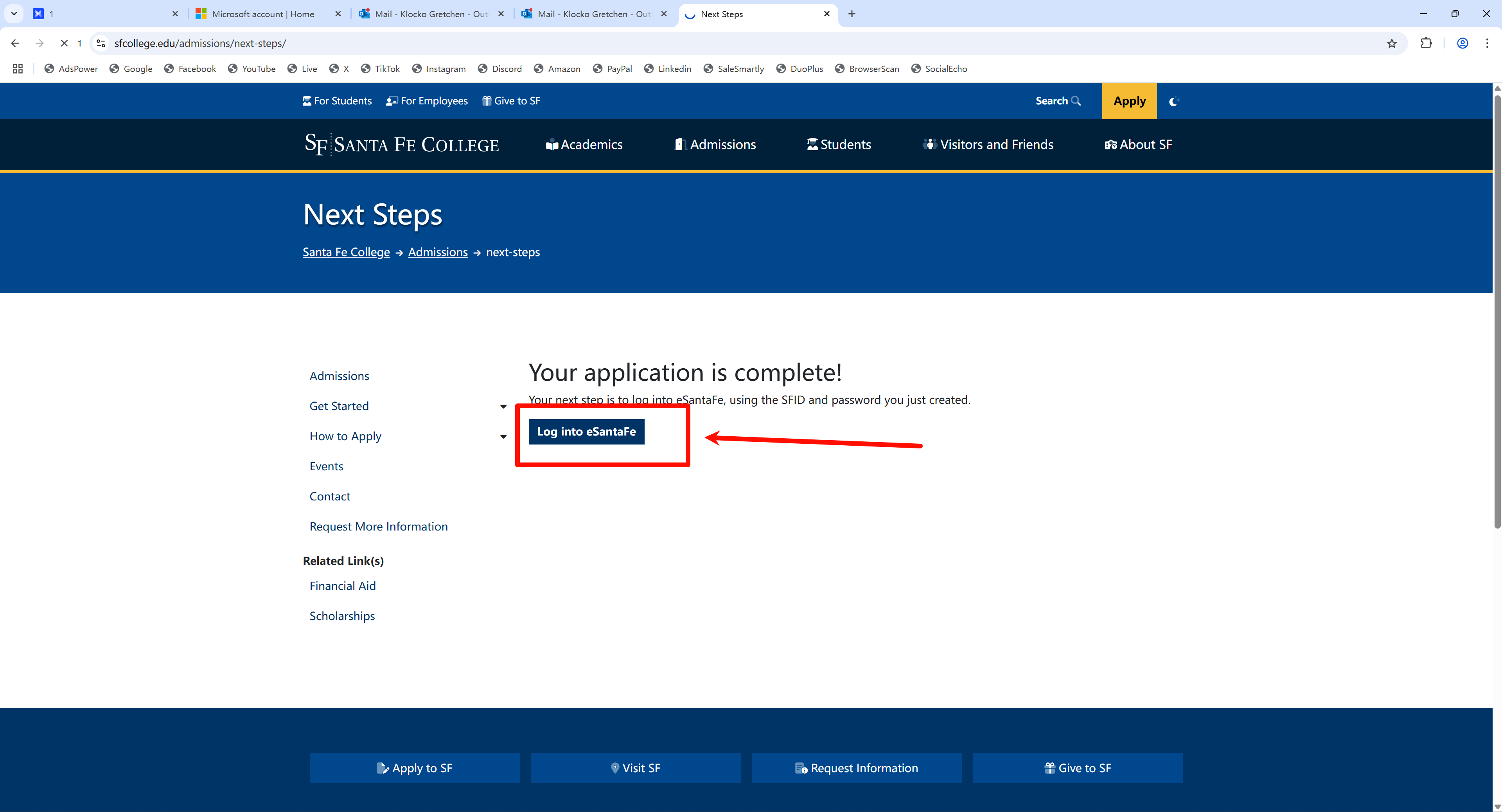This screenshot has width=1502, height=812.
Task: Open Request More Information sidebar link
Action: pyautogui.click(x=379, y=527)
